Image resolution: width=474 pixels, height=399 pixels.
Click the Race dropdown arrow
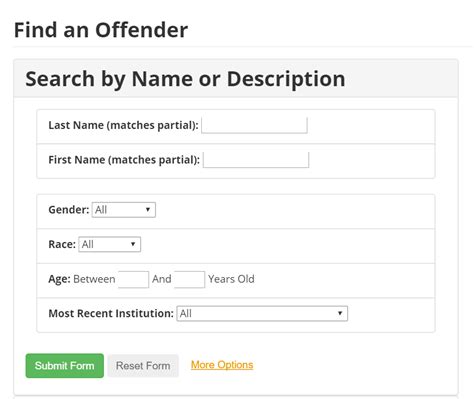point(133,244)
